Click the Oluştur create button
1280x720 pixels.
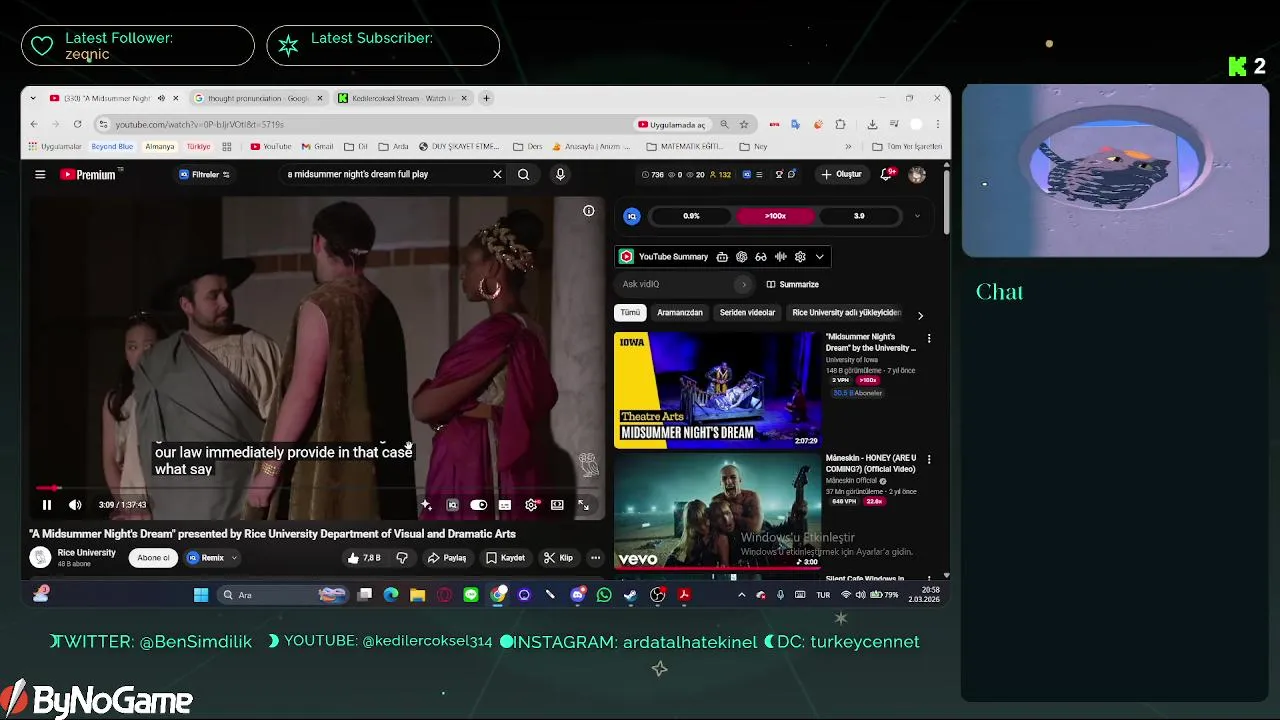841,174
